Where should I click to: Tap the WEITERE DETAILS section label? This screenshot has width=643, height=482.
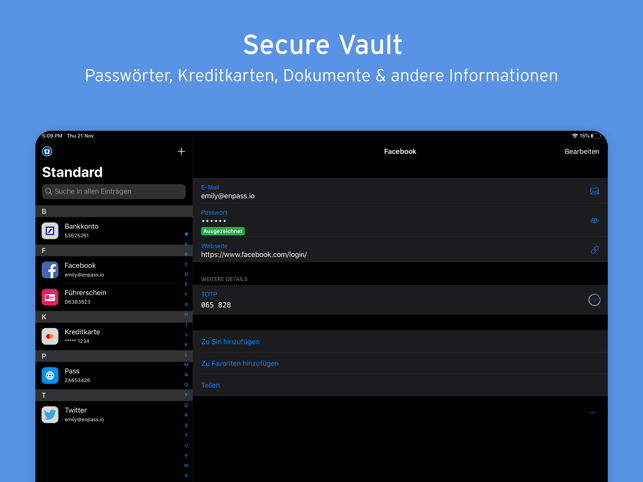coord(224,279)
